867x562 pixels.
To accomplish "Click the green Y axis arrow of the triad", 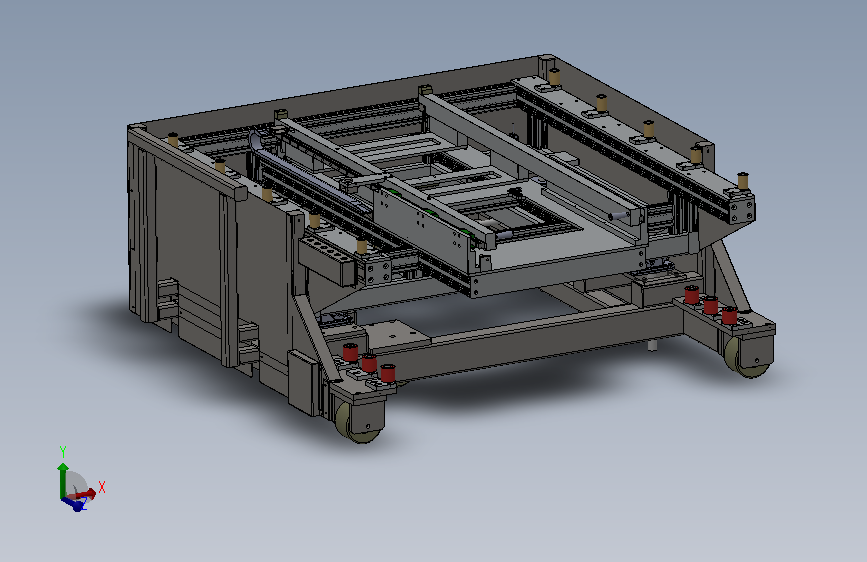I will pos(62,479).
